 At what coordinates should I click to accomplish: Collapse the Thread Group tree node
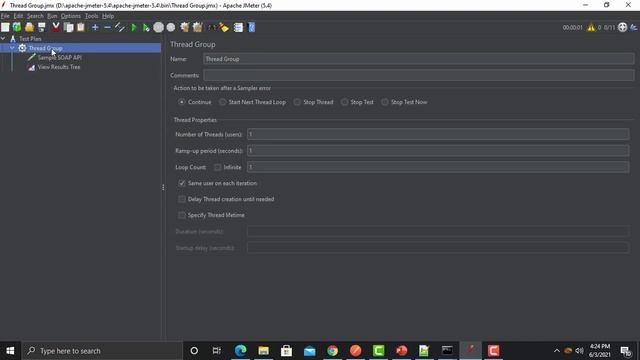(12, 48)
